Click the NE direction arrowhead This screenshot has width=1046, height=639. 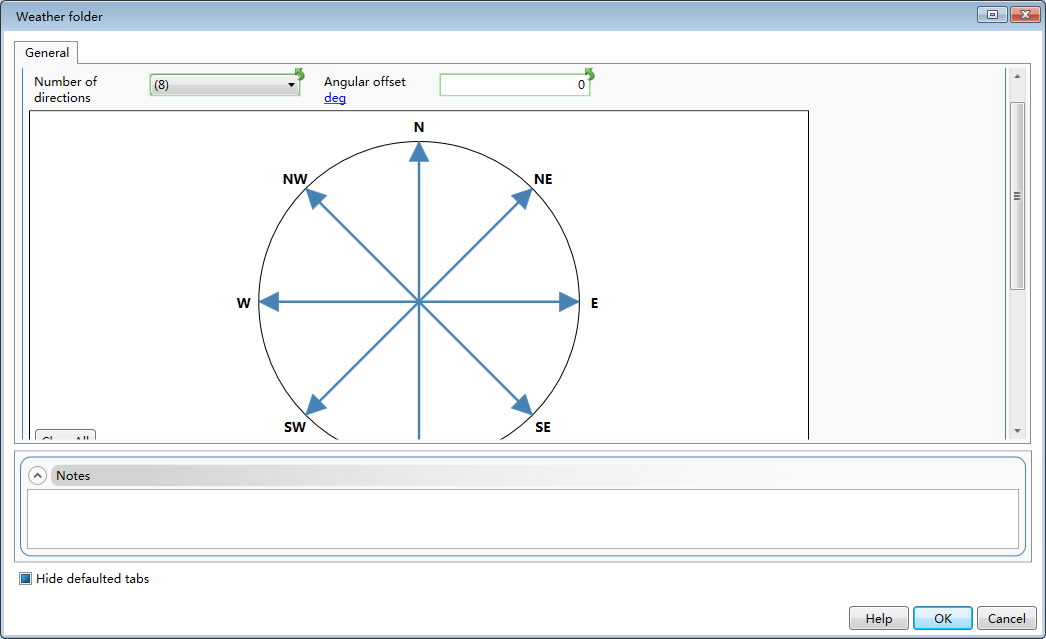pos(522,199)
